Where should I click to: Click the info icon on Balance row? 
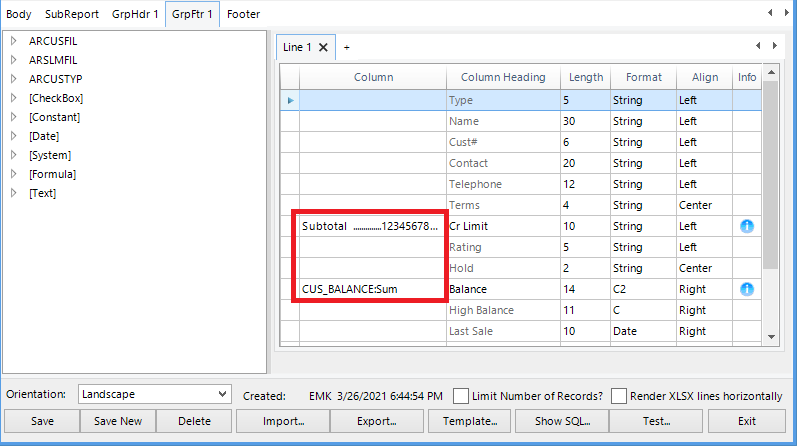[746, 290]
